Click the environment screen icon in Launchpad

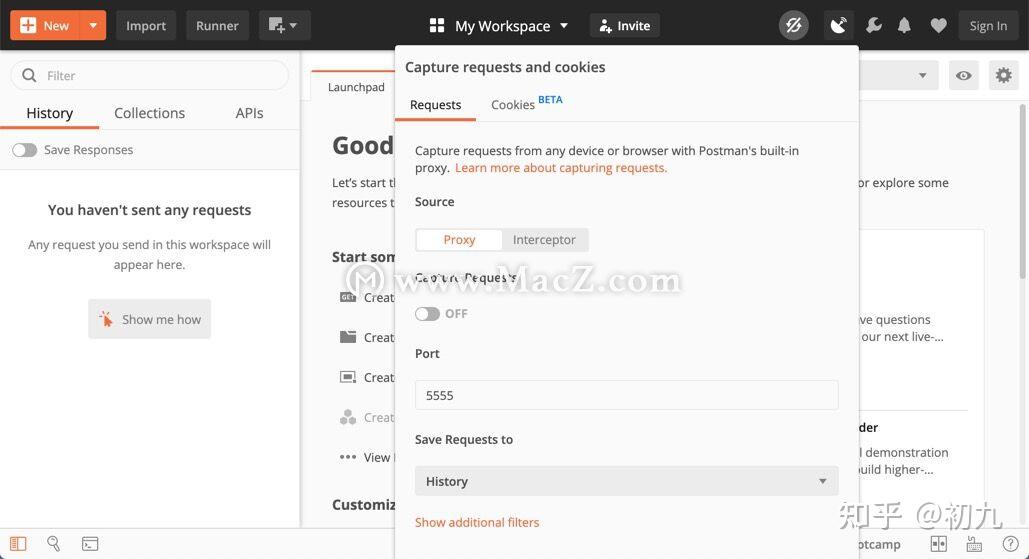coord(348,377)
